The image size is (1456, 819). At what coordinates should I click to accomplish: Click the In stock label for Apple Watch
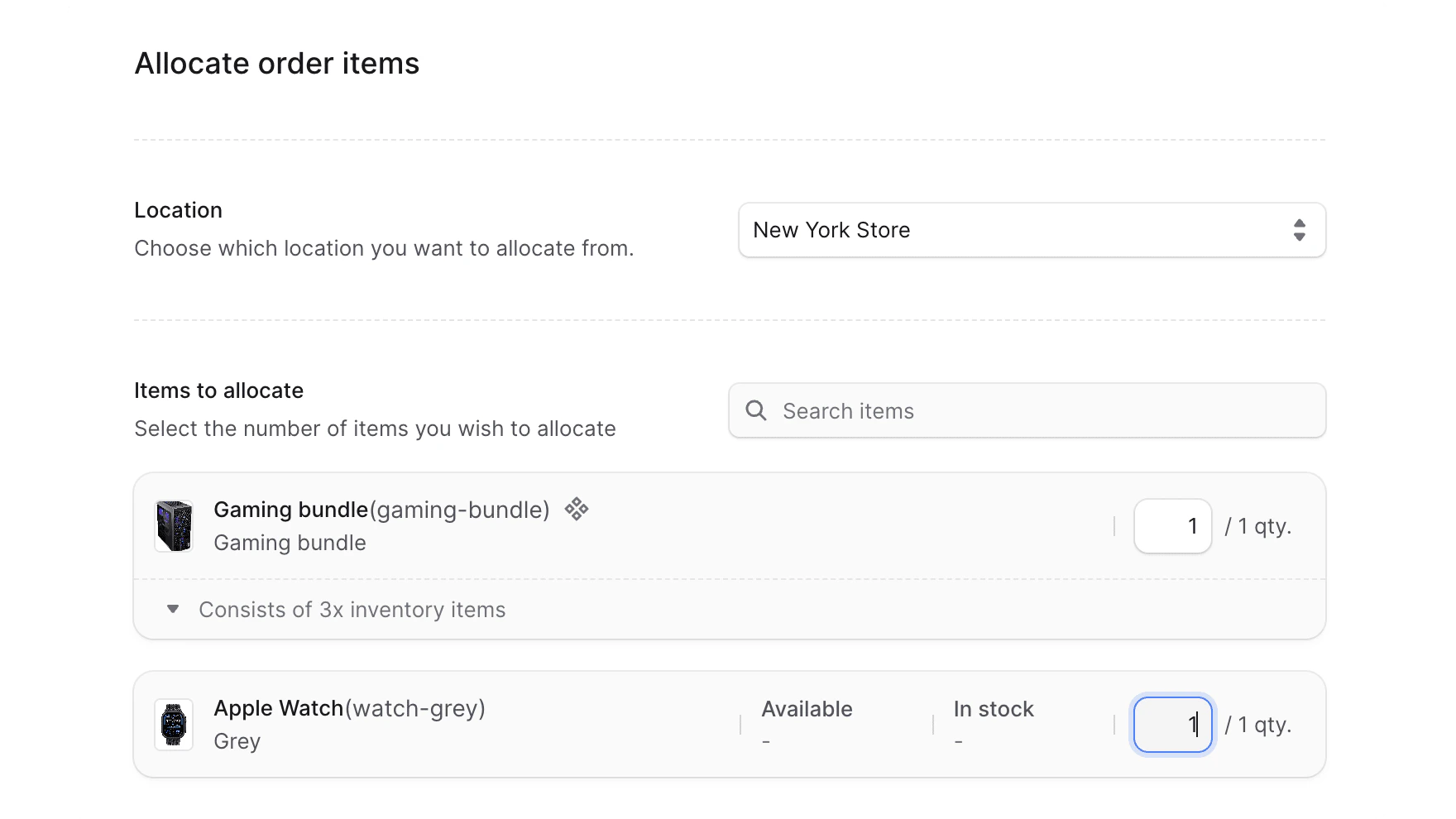992,709
